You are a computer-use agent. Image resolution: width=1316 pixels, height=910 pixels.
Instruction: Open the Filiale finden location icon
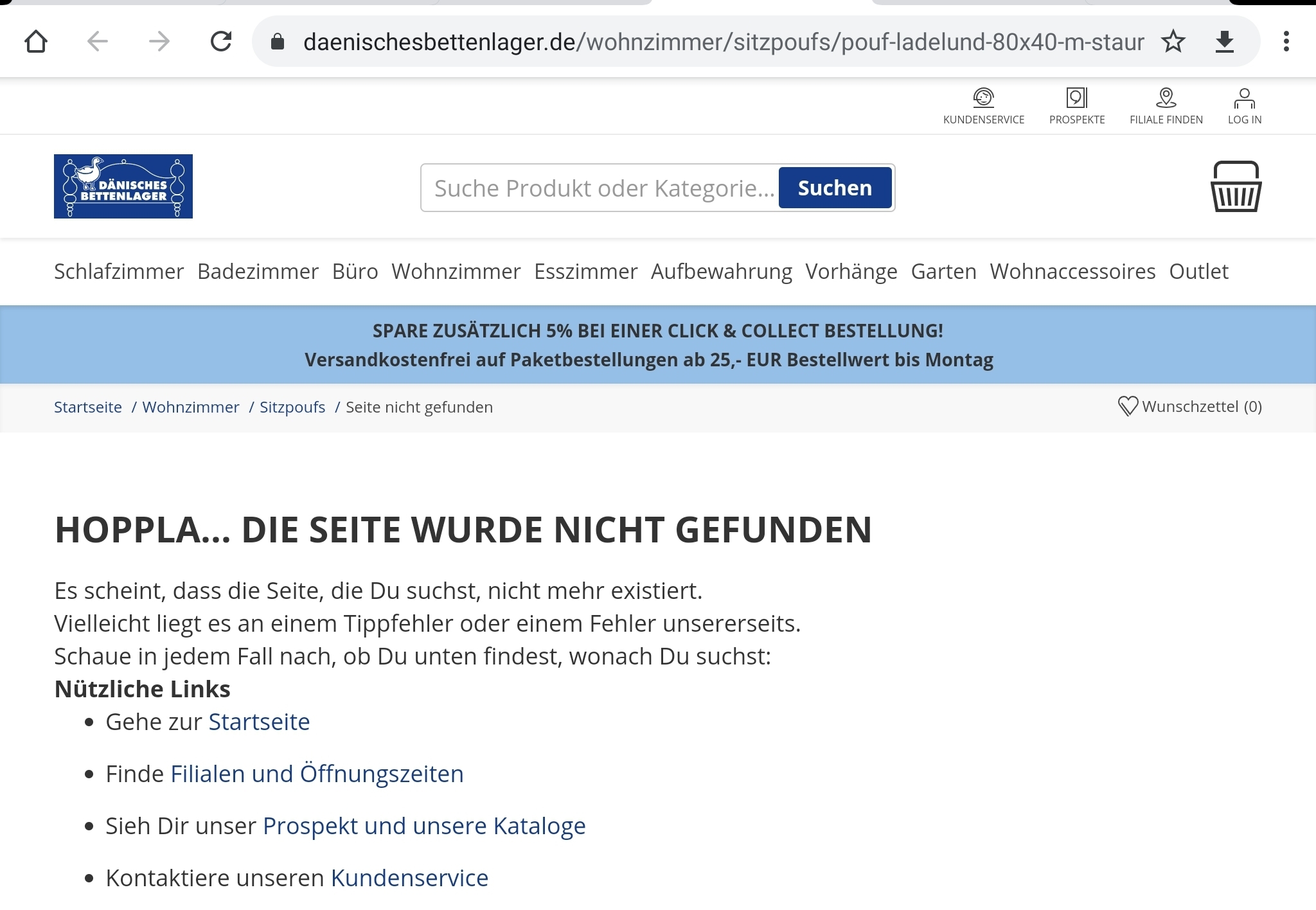click(x=1166, y=98)
